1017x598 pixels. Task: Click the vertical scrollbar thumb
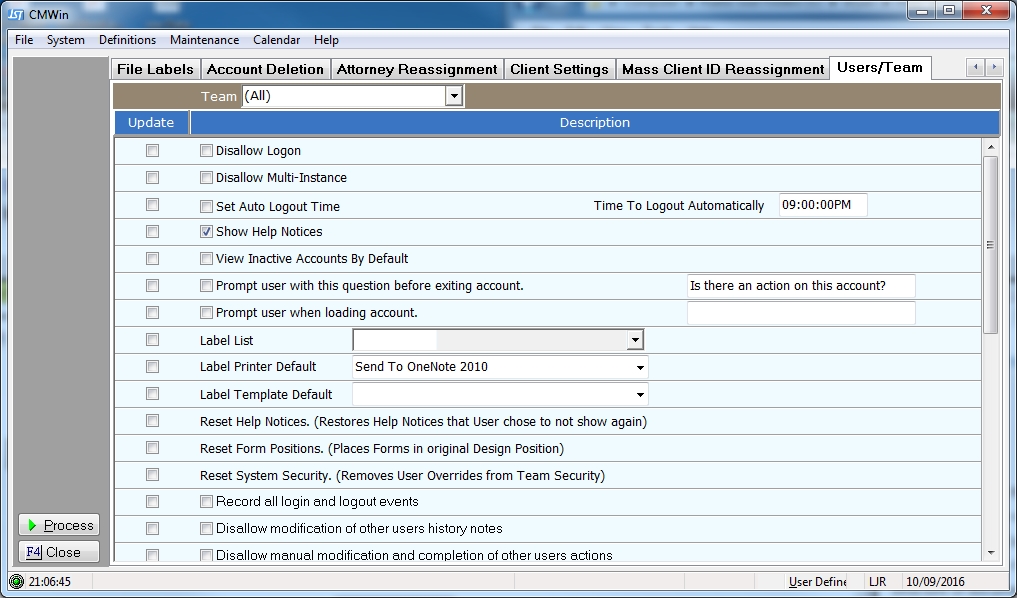[991, 244]
